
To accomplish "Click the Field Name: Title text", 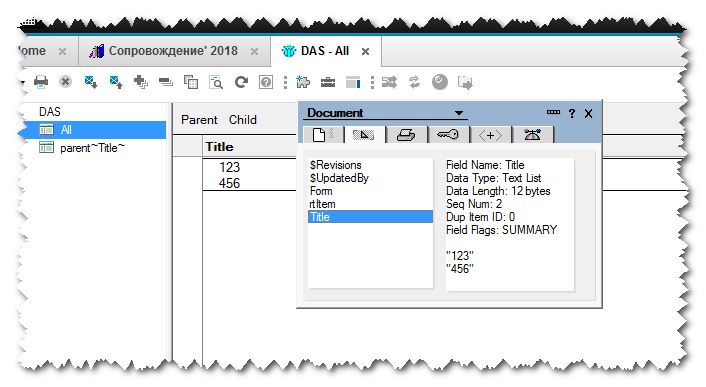I will point(485,165).
